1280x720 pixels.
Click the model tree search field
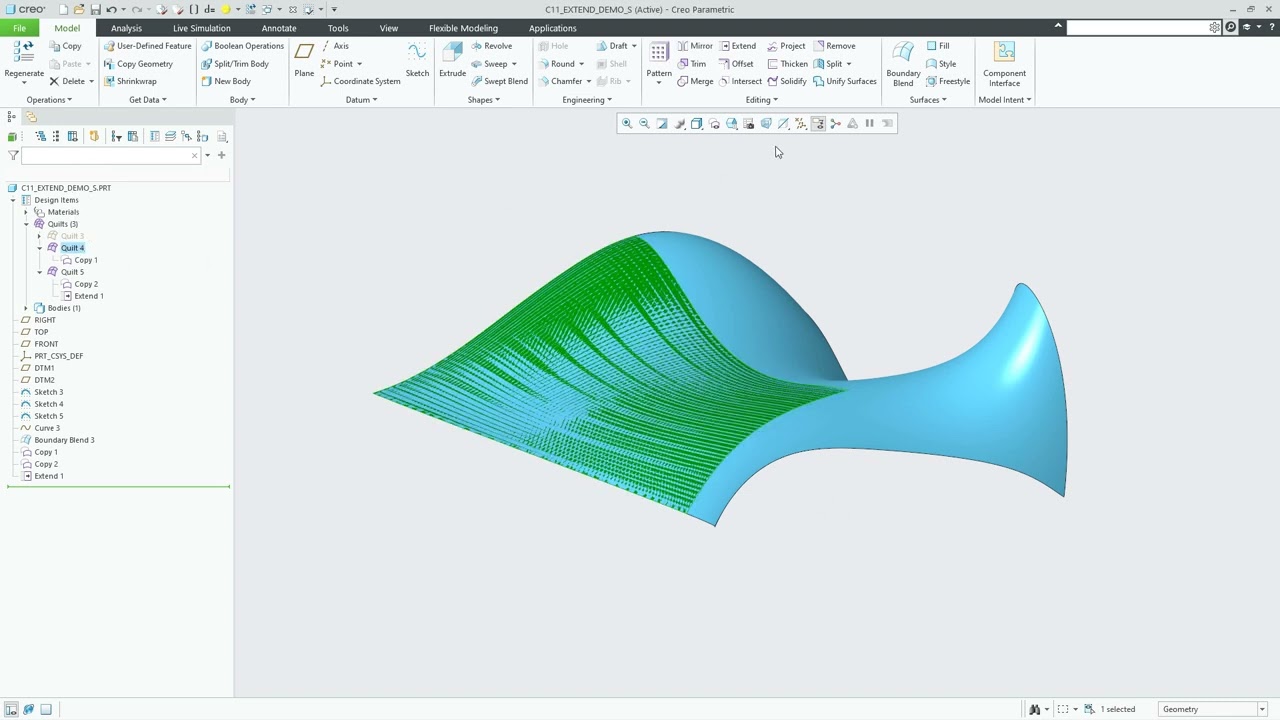110,155
